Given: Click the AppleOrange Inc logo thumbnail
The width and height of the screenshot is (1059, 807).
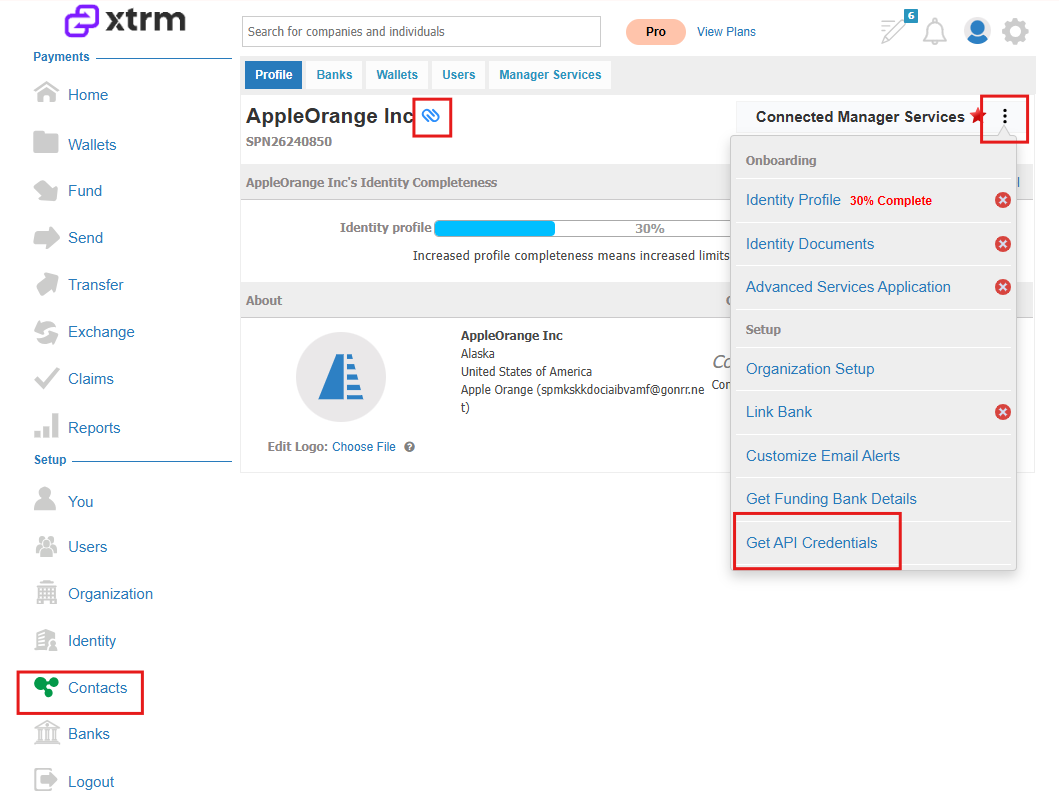Looking at the screenshot, I should click(341, 377).
